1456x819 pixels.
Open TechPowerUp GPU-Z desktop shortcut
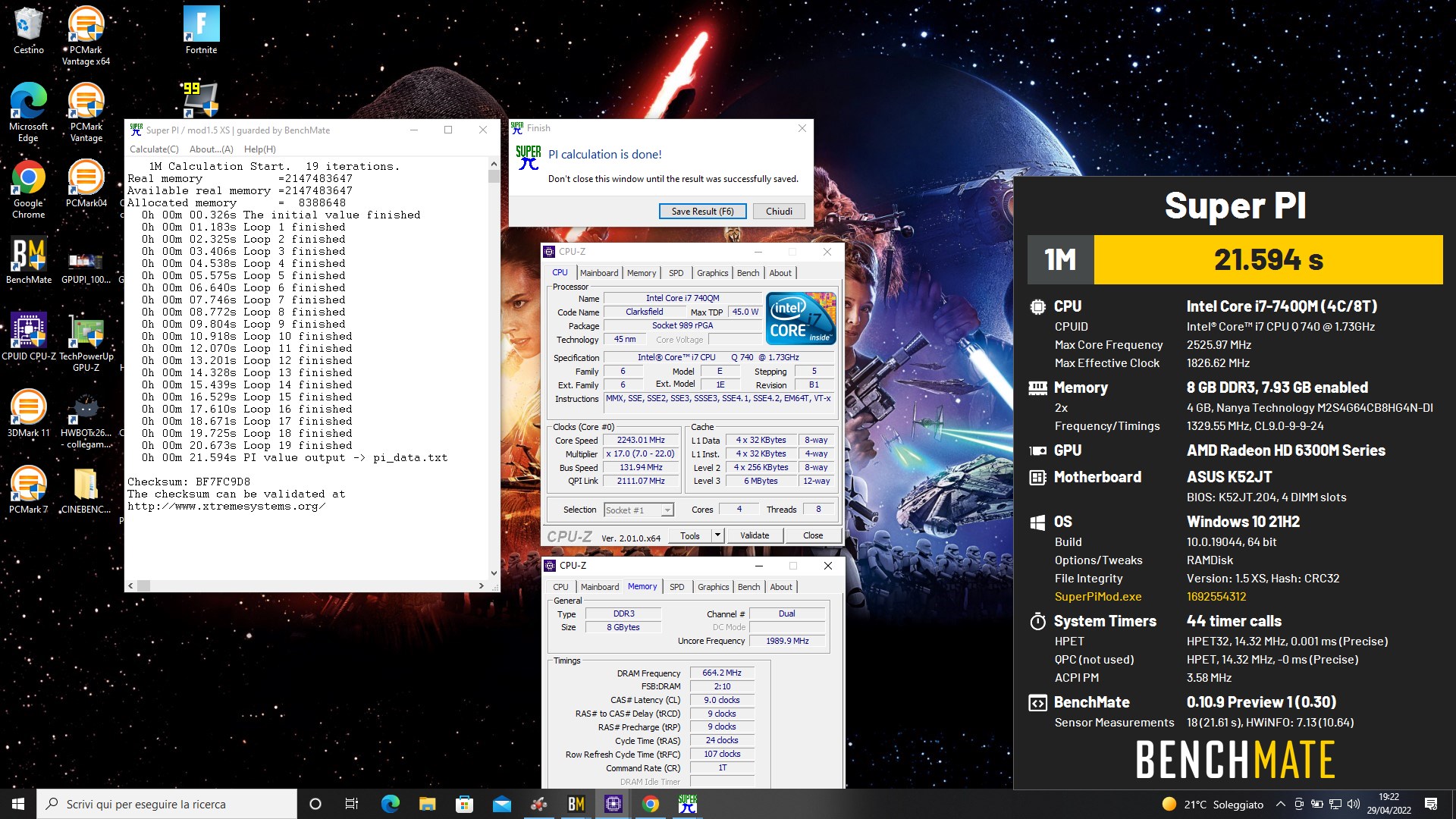point(86,342)
